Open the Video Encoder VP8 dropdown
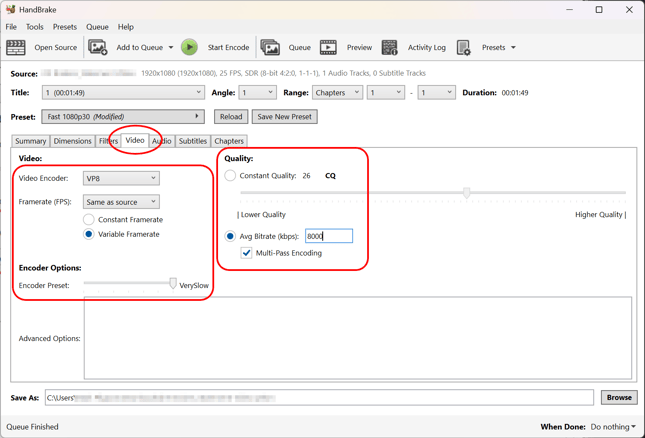Screen dimensions: 645x438 click(121, 178)
